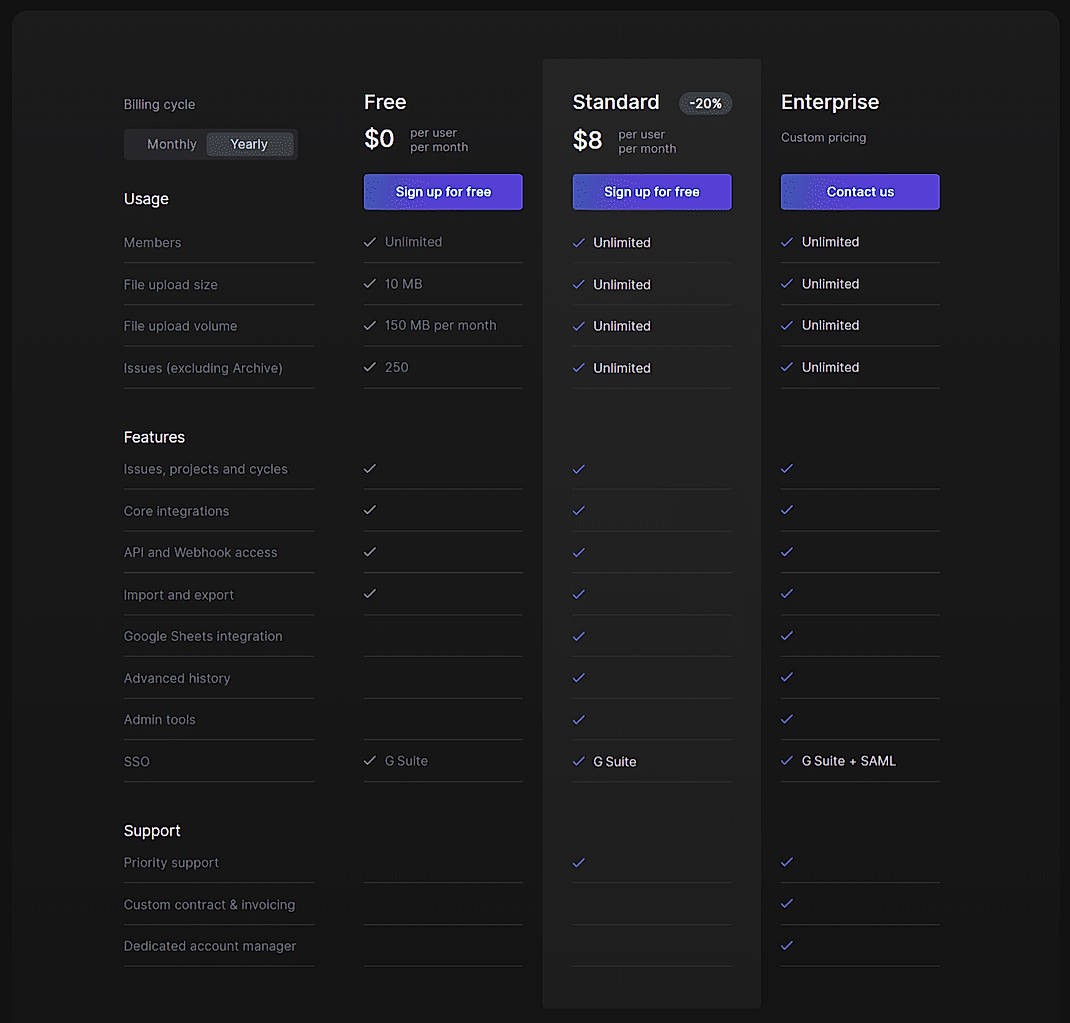Click the Usage section heading
Viewport: 1070px width, 1023px height.
tap(146, 198)
